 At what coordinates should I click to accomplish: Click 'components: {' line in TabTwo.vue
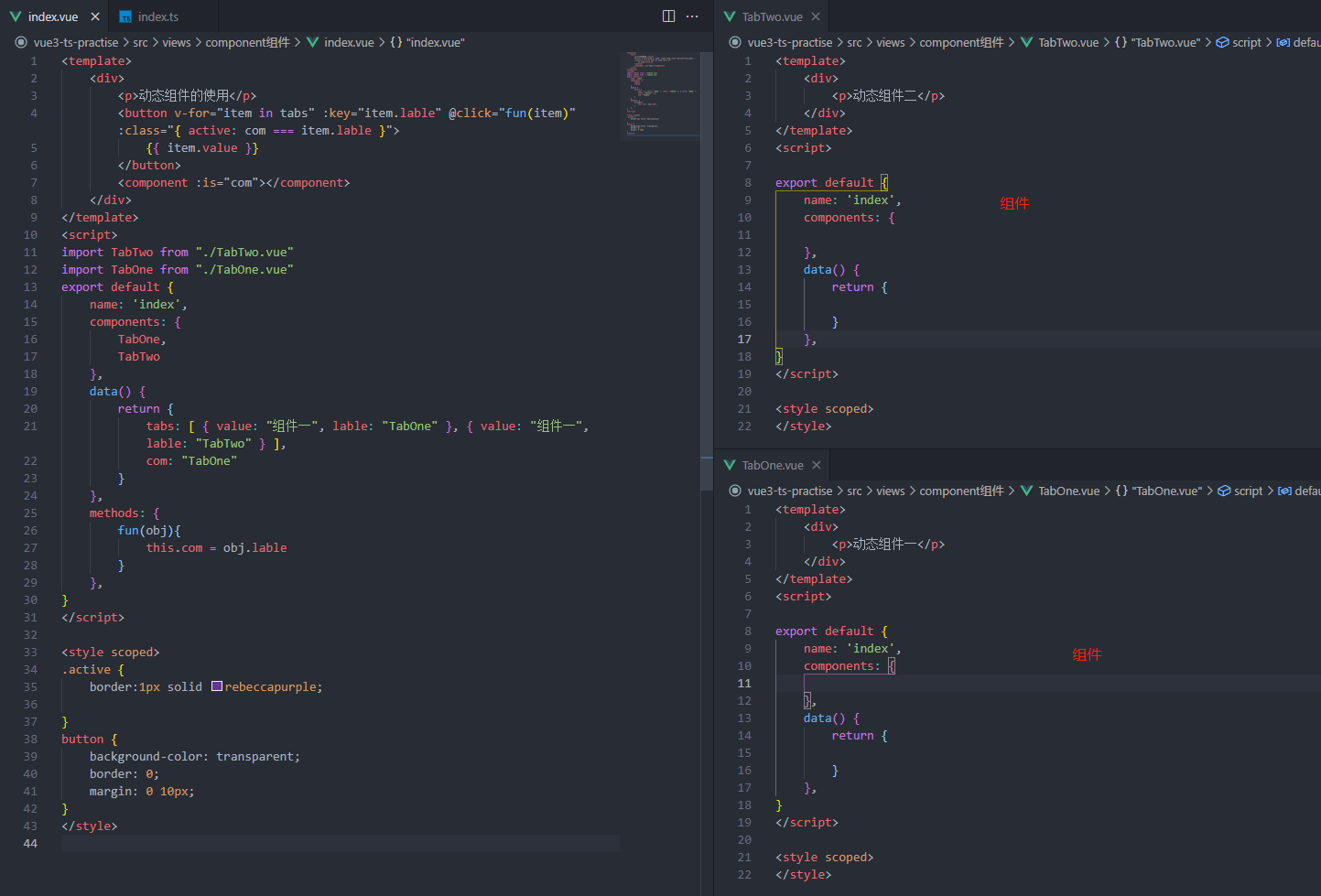pyautogui.click(x=850, y=217)
